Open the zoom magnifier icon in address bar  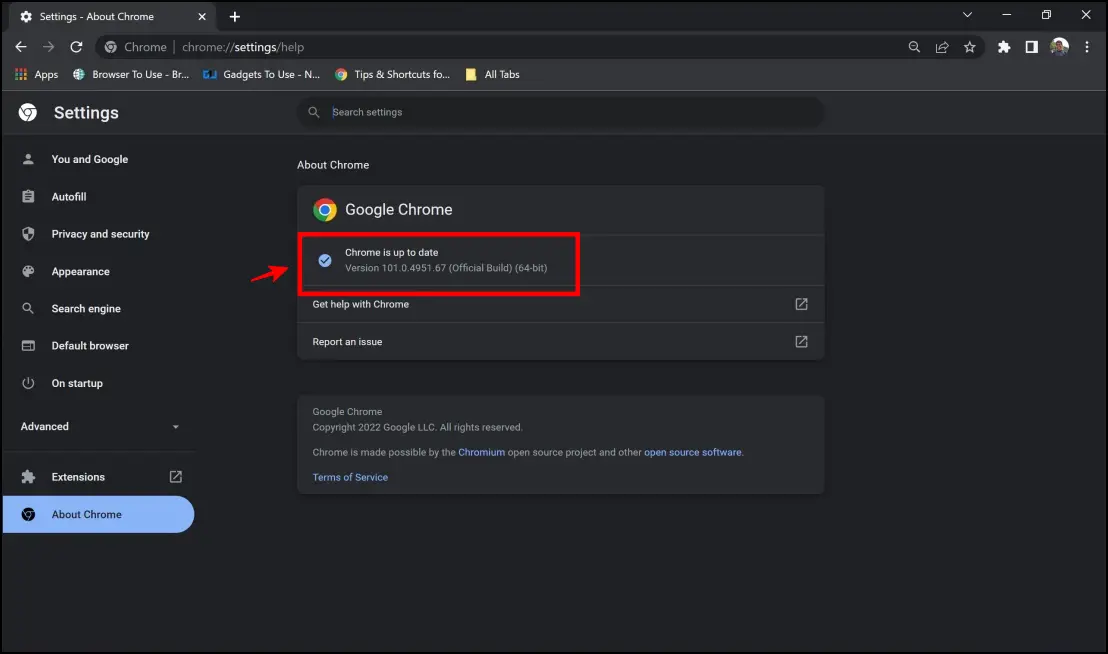tap(914, 47)
